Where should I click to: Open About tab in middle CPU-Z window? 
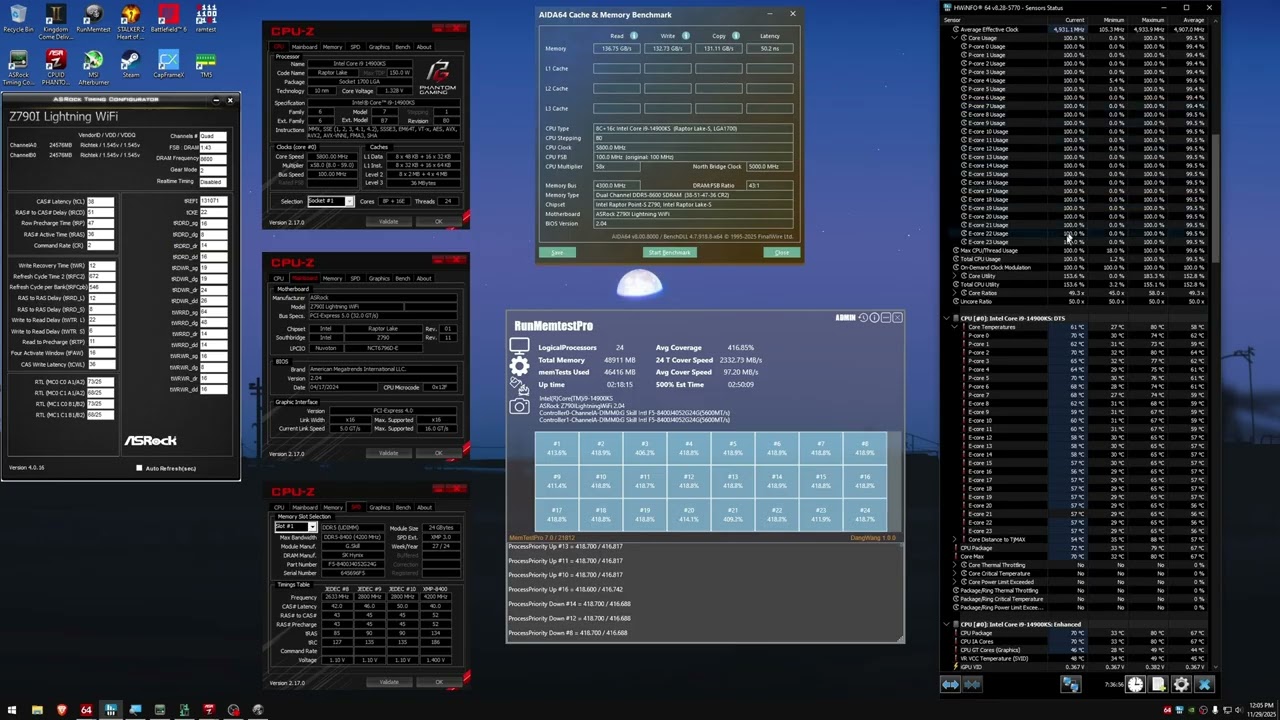[424, 278]
